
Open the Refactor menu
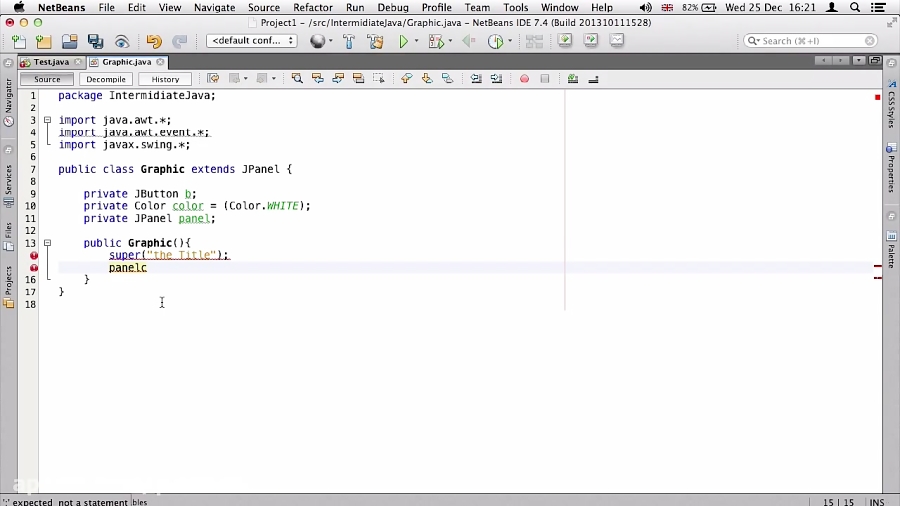click(x=313, y=7)
